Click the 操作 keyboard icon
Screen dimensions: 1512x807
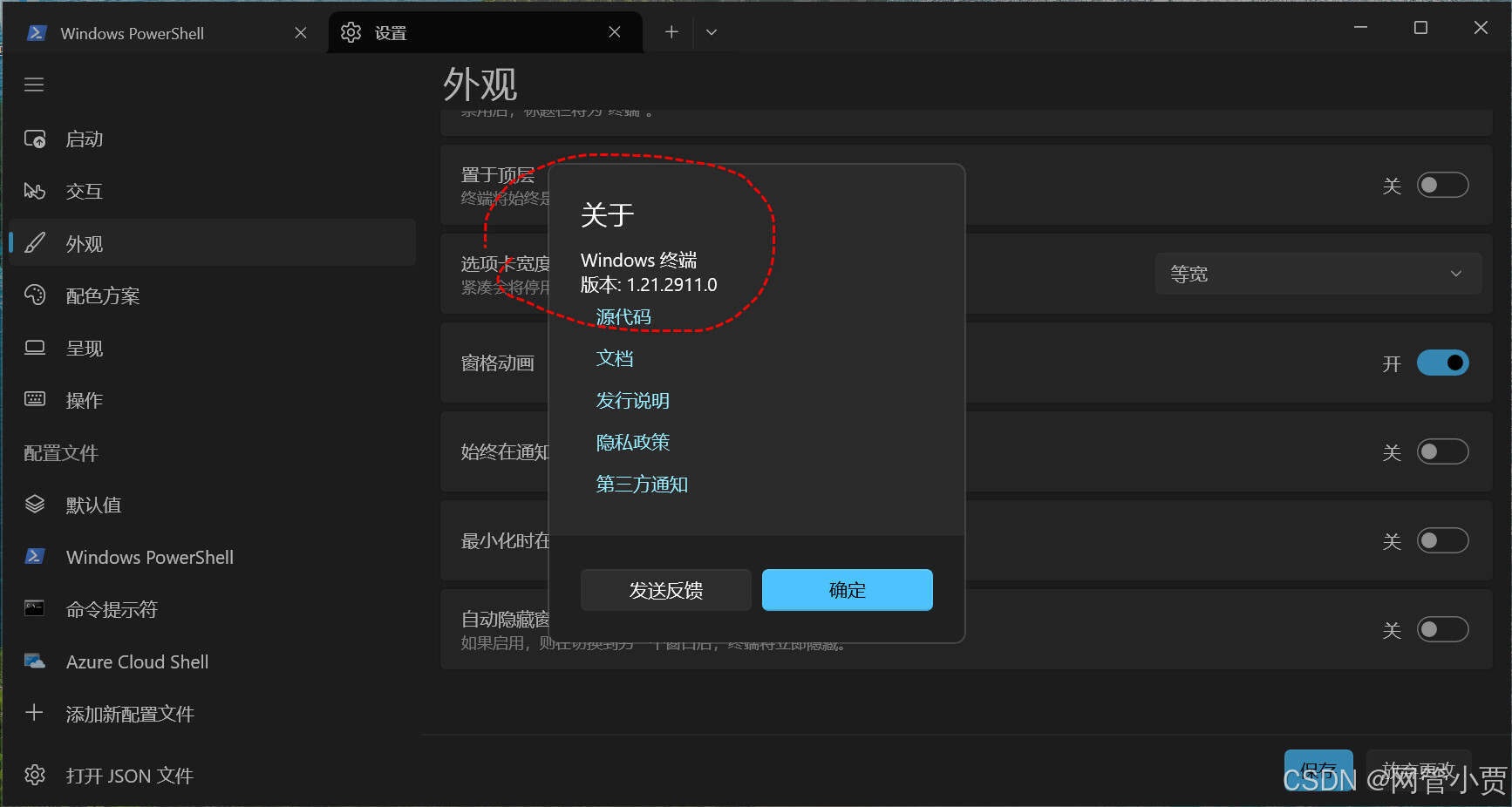pyautogui.click(x=35, y=399)
